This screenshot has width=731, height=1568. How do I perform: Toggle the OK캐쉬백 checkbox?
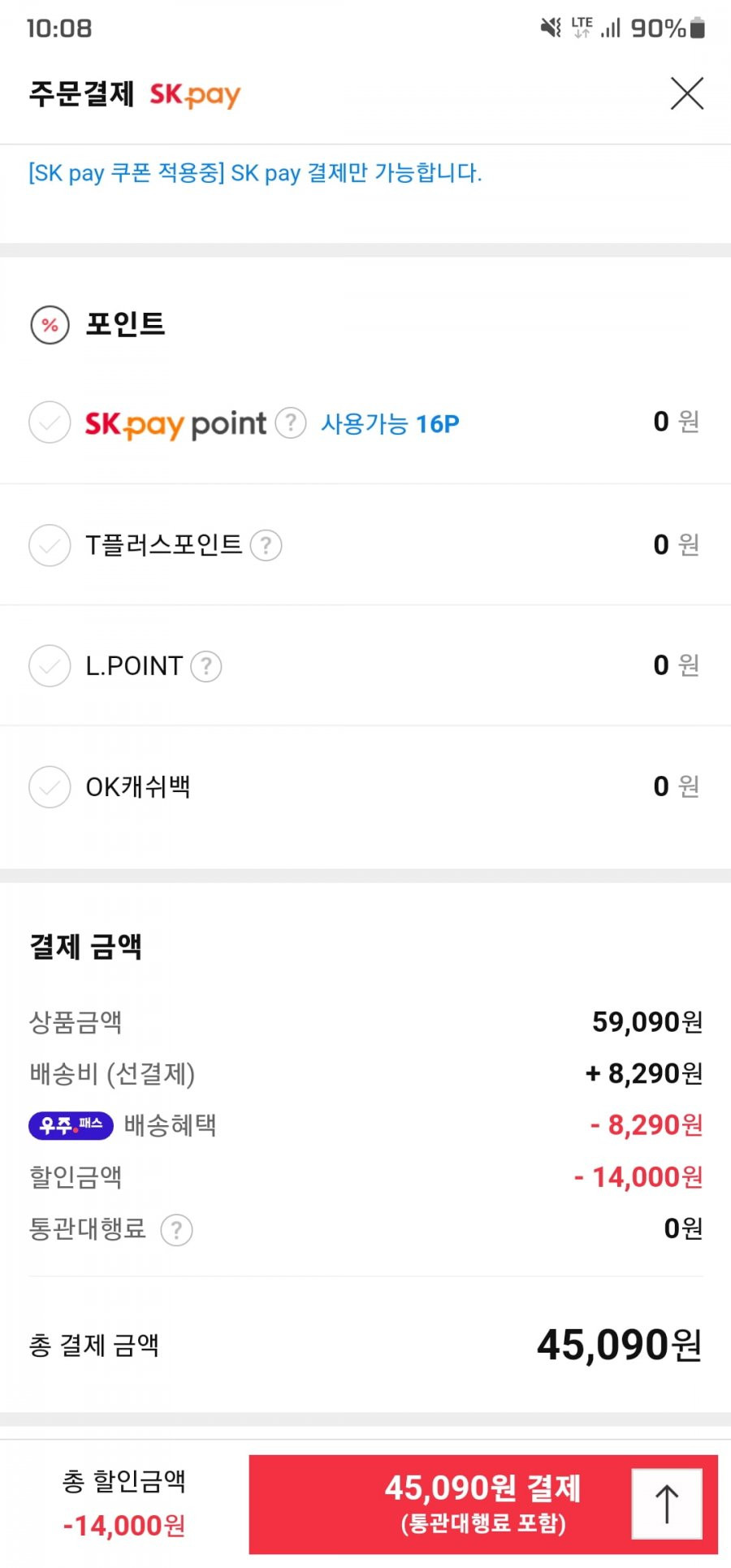click(x=50, y=786)
